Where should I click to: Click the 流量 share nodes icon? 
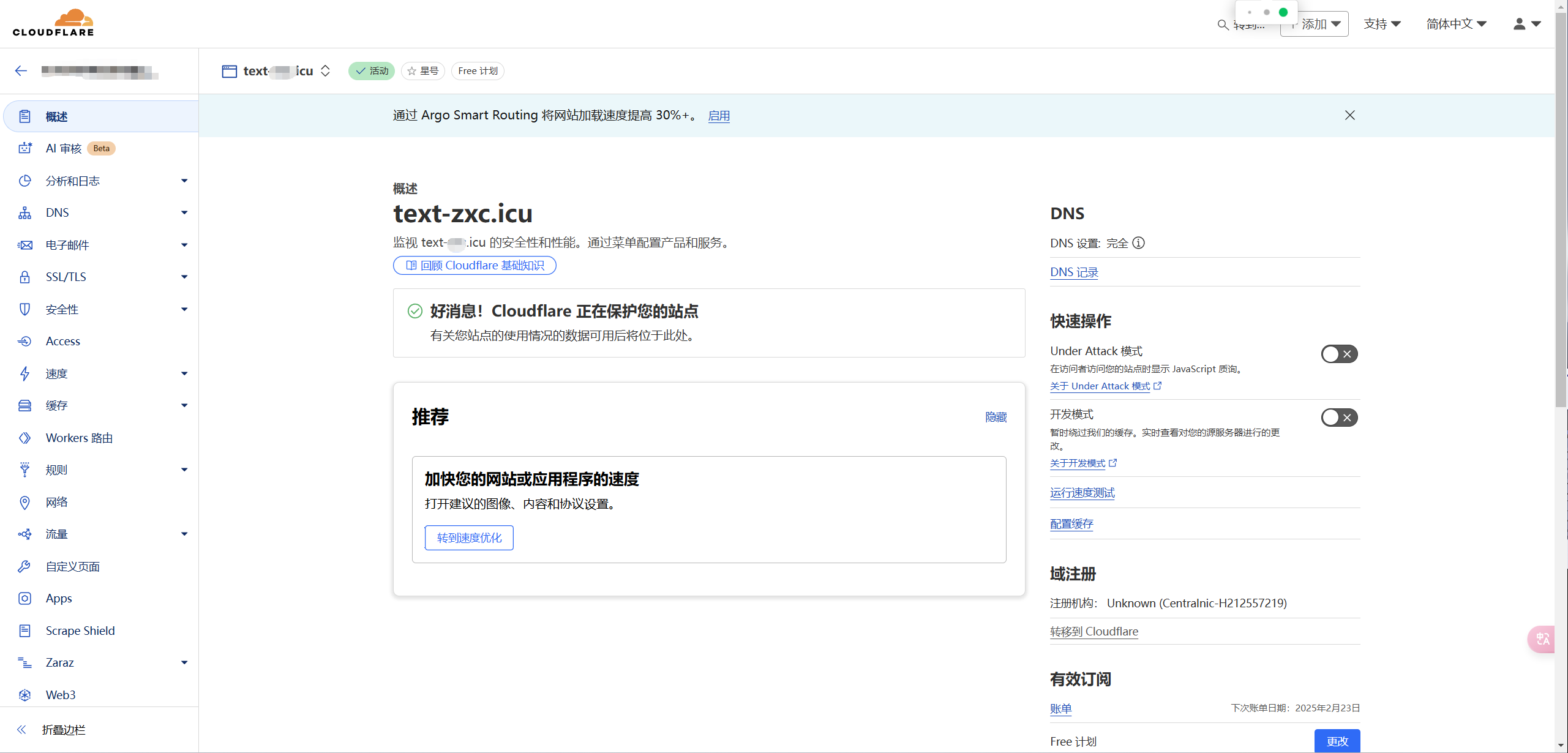pos(24,534)
